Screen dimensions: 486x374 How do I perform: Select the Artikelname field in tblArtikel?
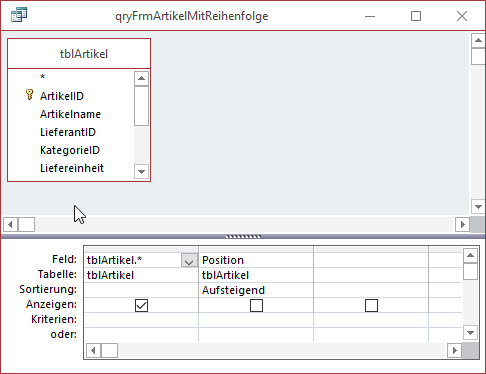coord(70,114)
